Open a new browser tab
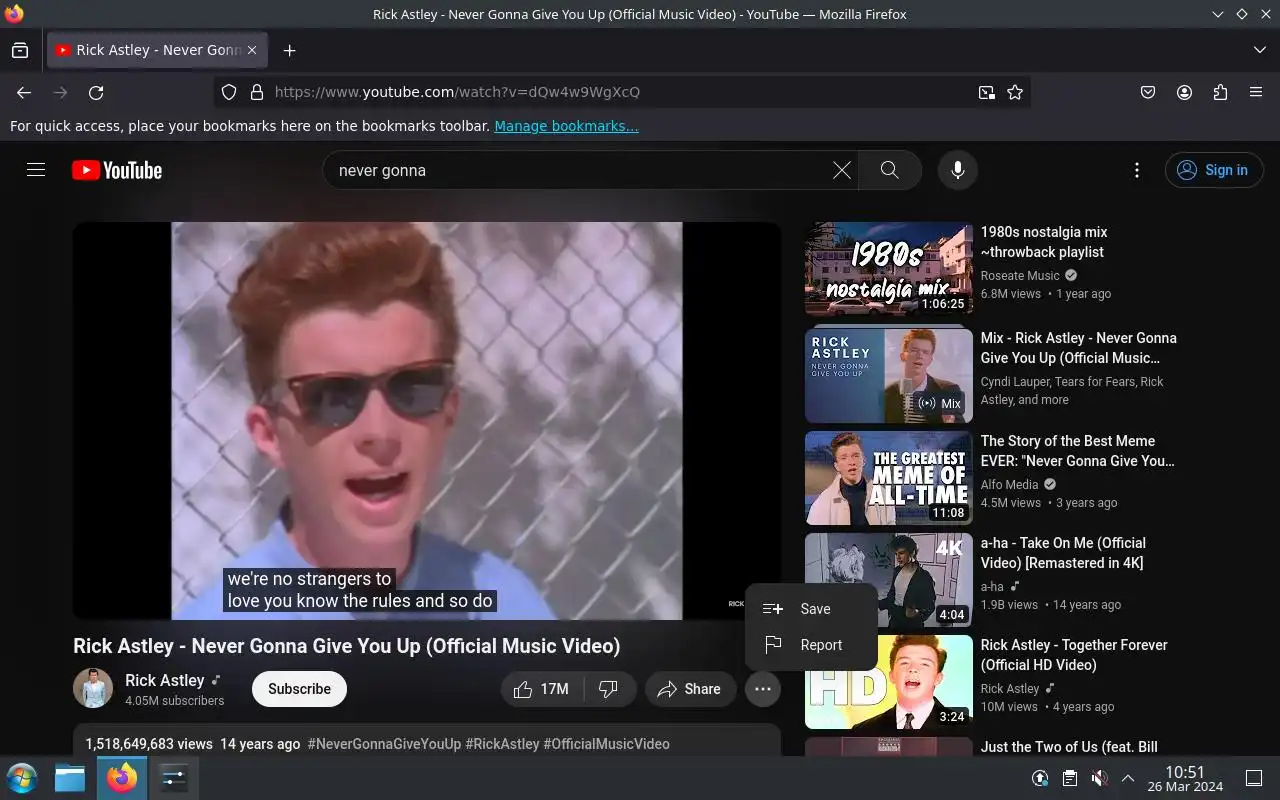 (x=289, y=50)
